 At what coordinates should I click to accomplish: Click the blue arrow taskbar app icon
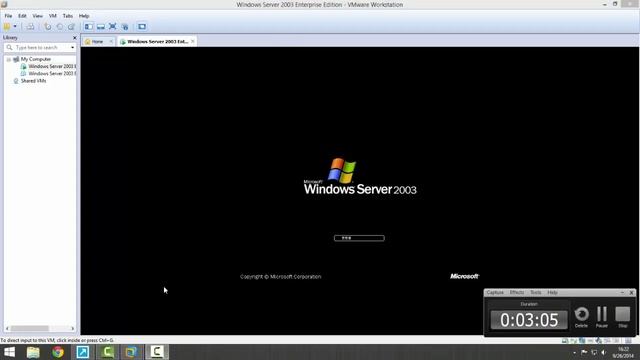(x=82, y=352)
